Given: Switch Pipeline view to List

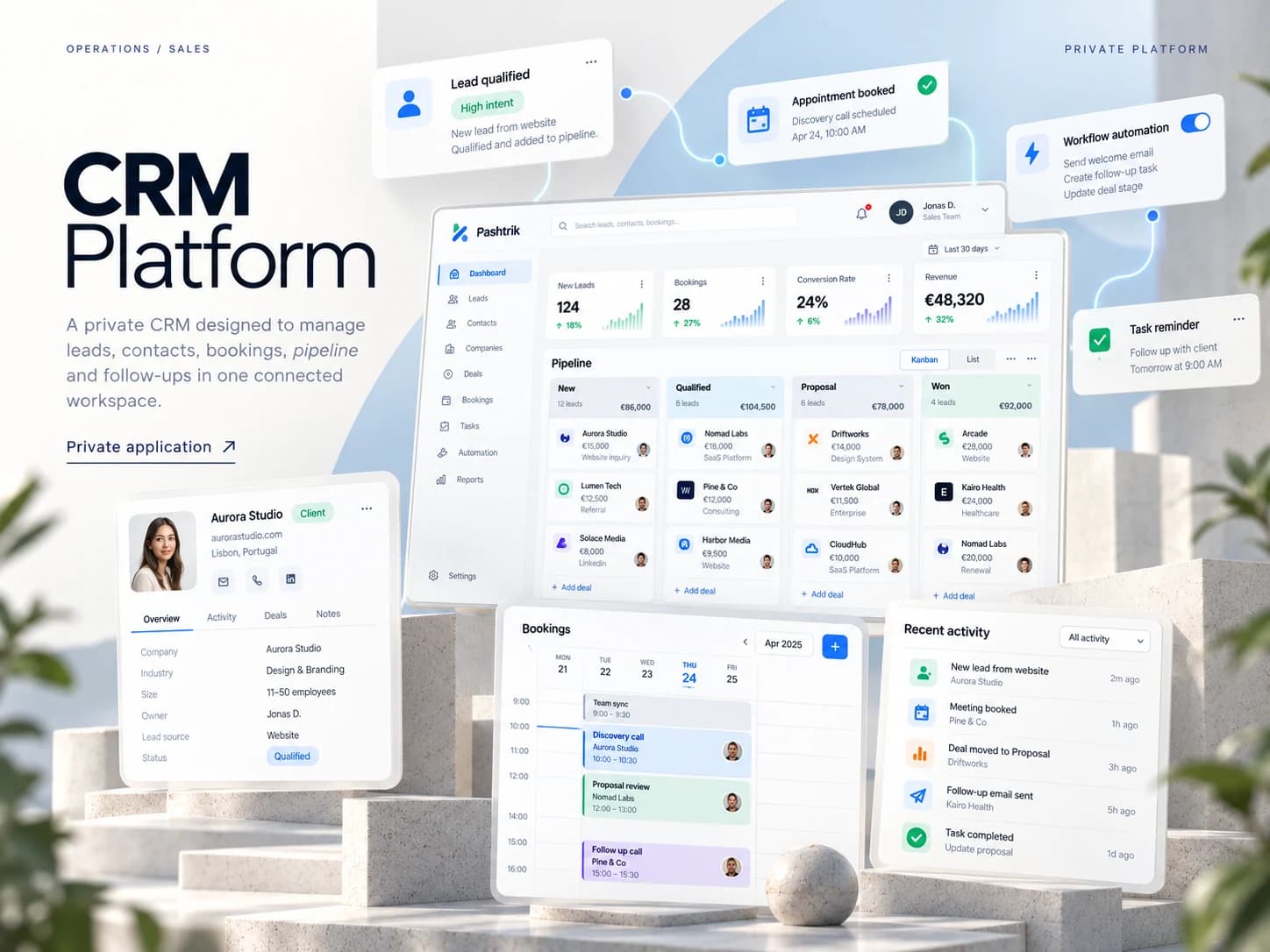Looking at the screenshot, I should pos(973,359).
